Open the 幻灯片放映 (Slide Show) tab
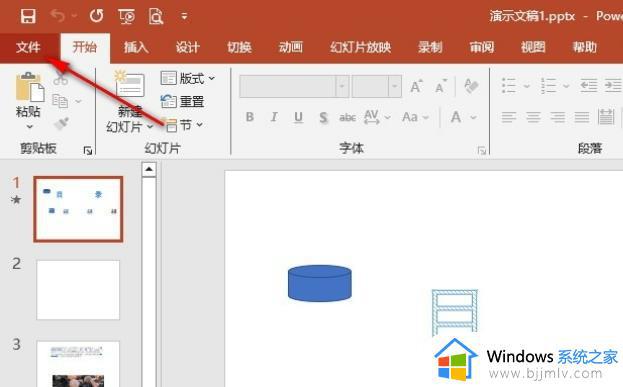This screenshot has width=623, height=387. [360, 47]
